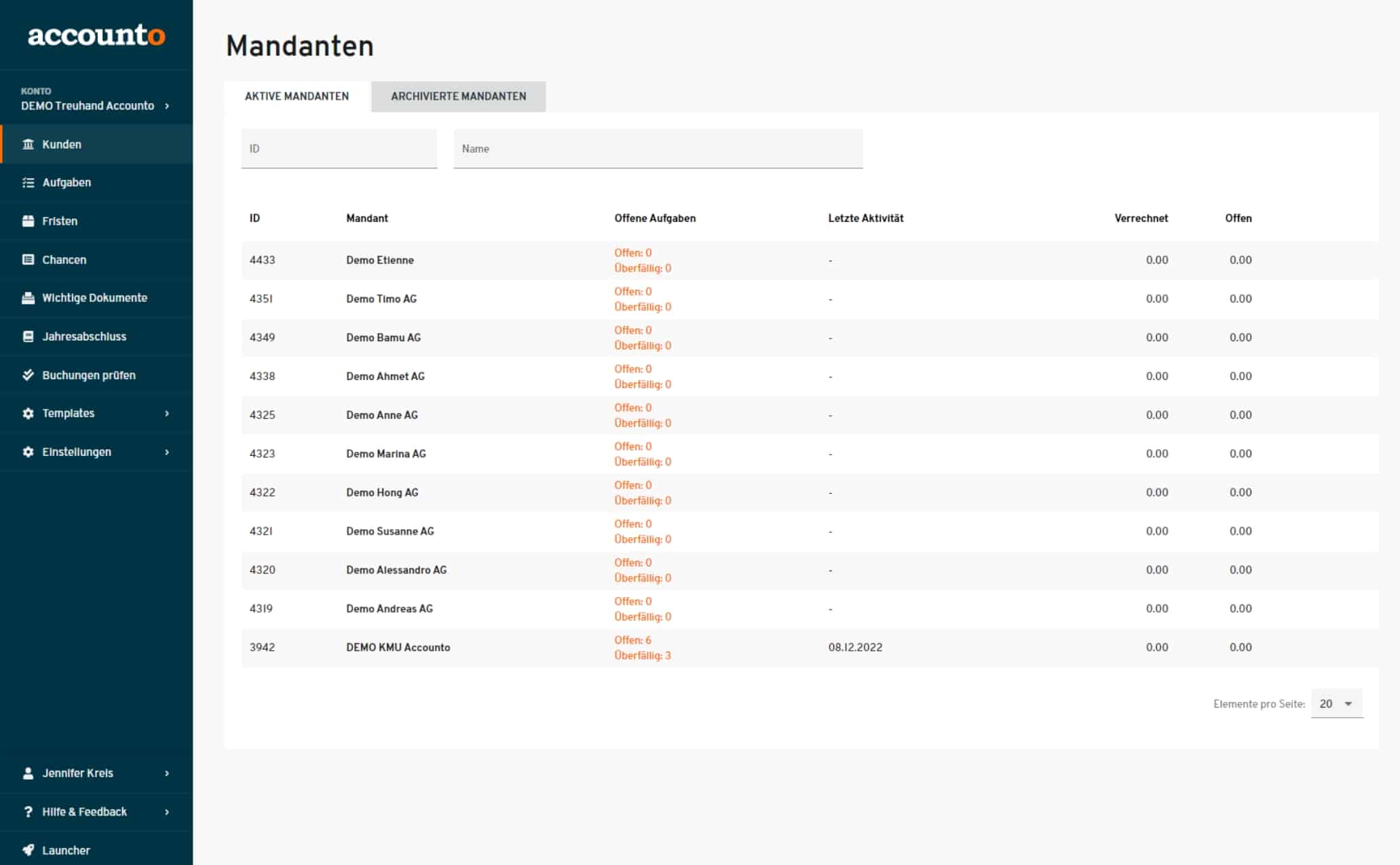The width and height of the screenshot is (1400, 865).
Task: Open the Elemente pro Seite dropdown
Action: [x=1336, y=704]
